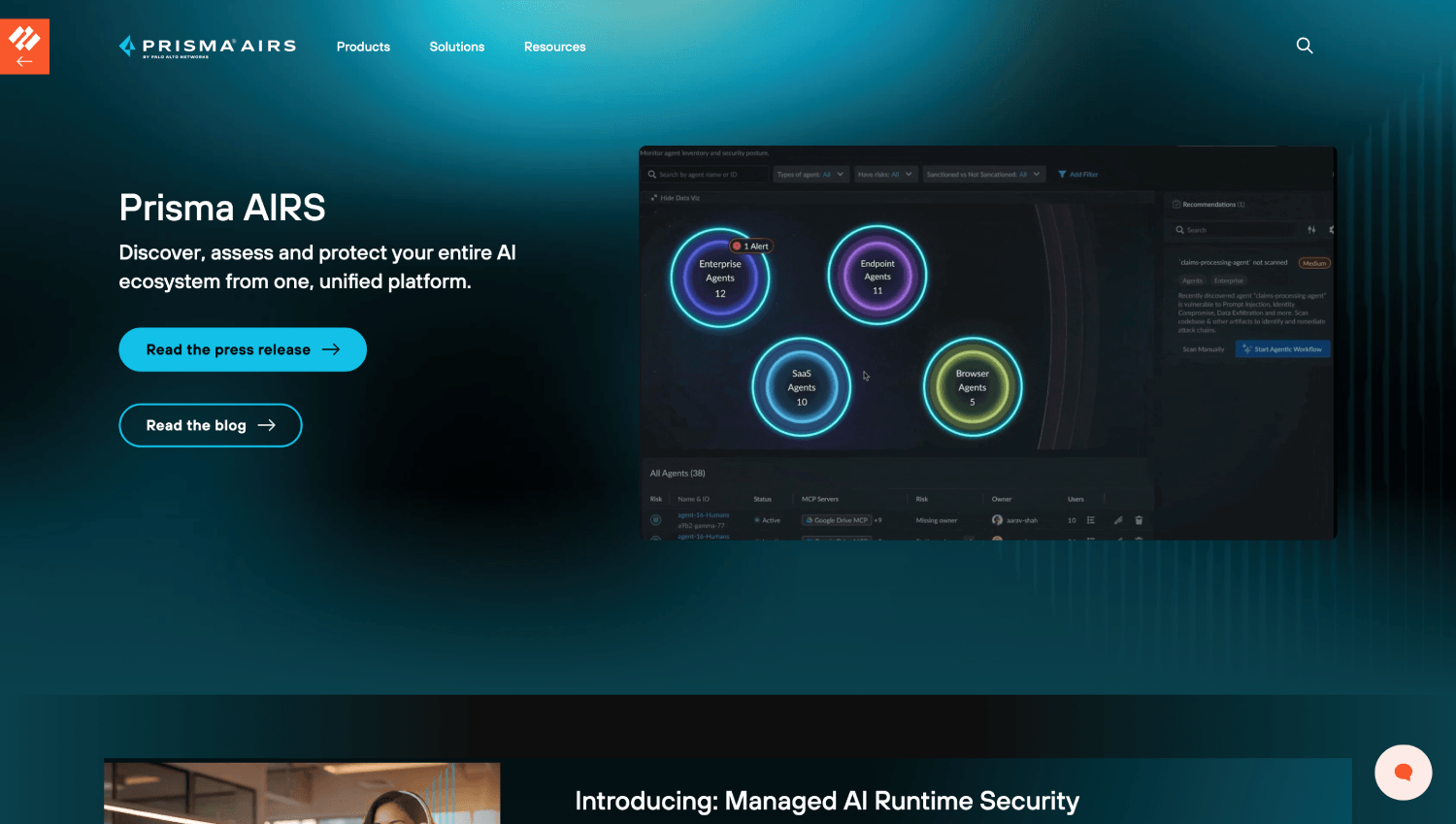Open the Solutions menu
1456x824 pixels.
(457, 47)
